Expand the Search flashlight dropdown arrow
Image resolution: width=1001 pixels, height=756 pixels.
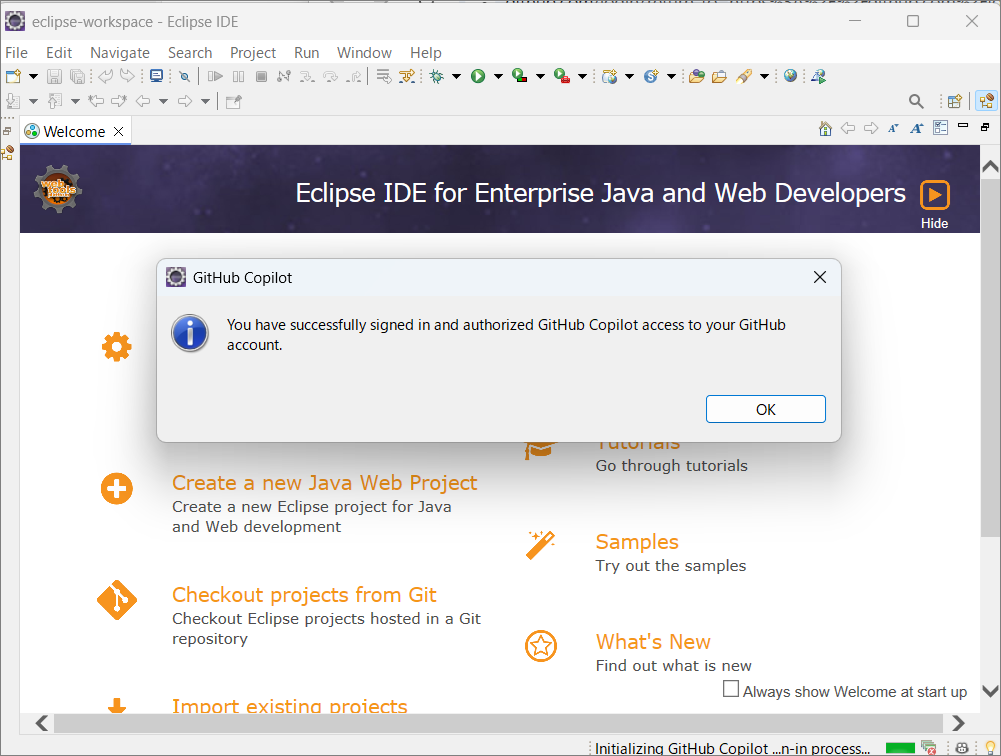coord(764,77)
